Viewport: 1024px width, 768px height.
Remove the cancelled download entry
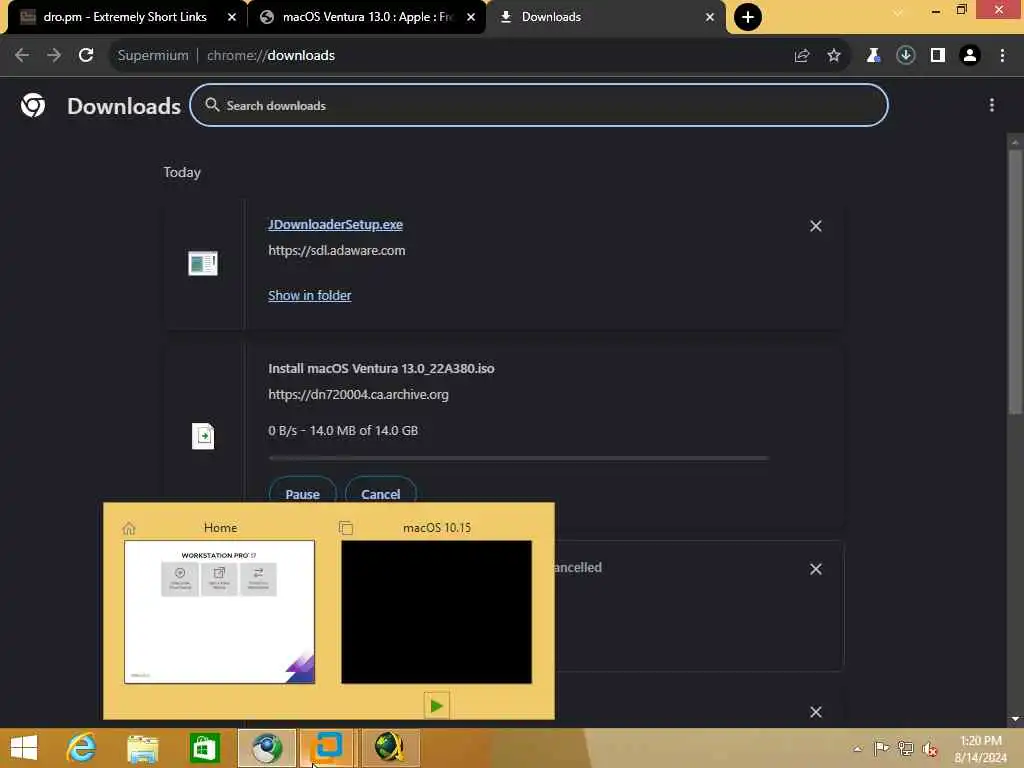pyautogui.click(x=816, y=569)
